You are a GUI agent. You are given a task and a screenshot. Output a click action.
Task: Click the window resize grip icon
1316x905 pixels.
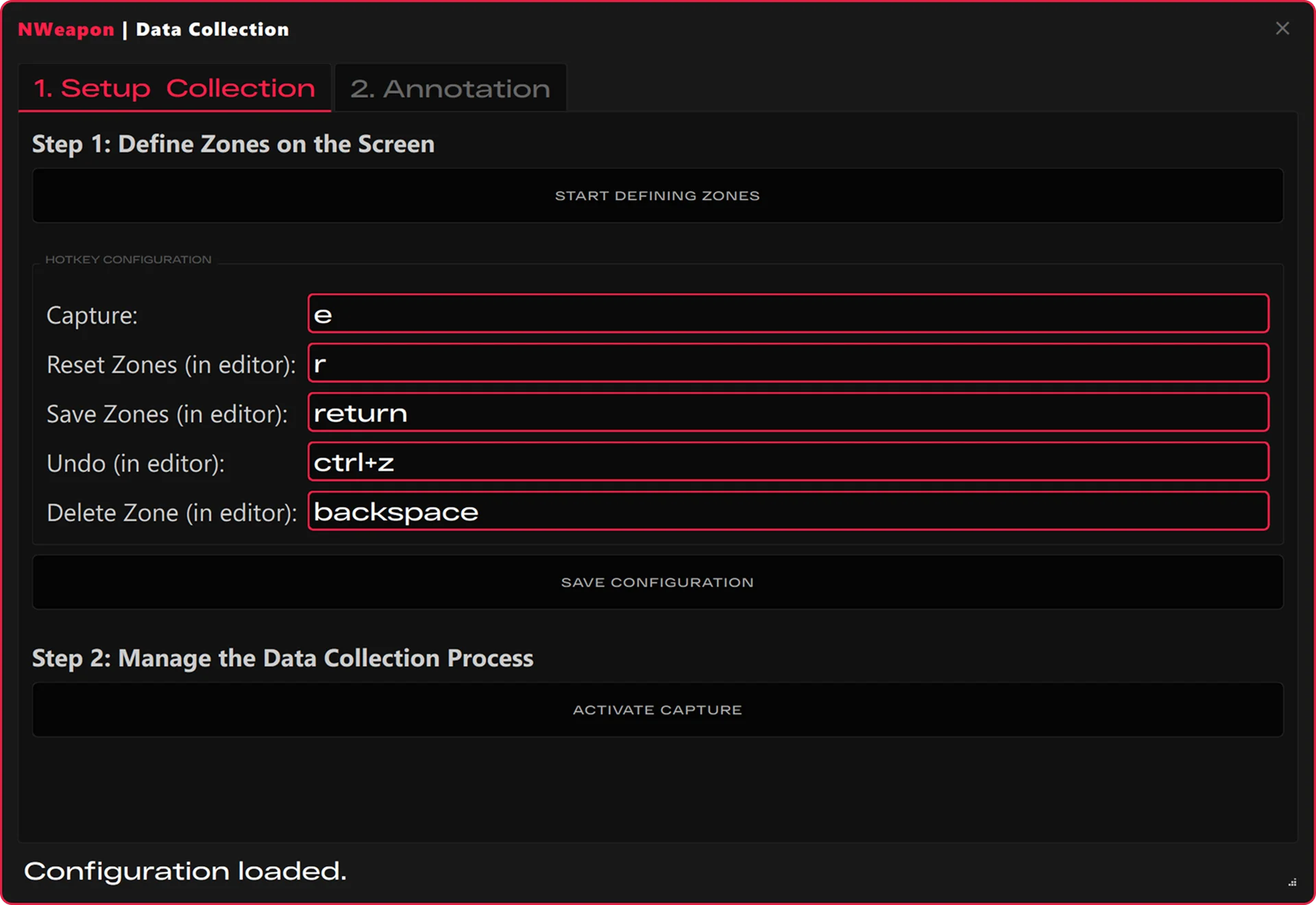pyautogui.click(x=1292, y=882)
